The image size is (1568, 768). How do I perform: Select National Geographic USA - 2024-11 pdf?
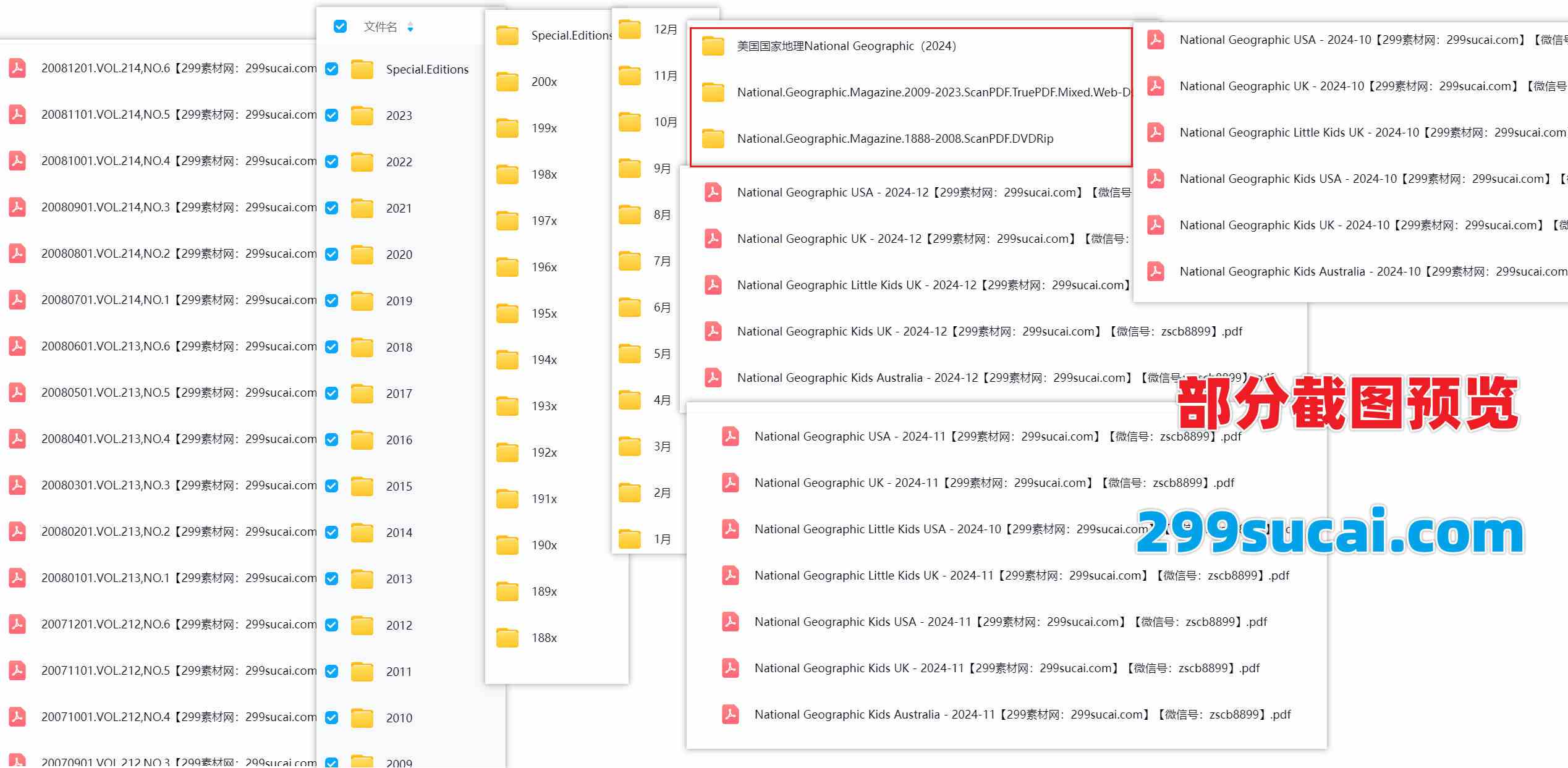coord(998,436)
